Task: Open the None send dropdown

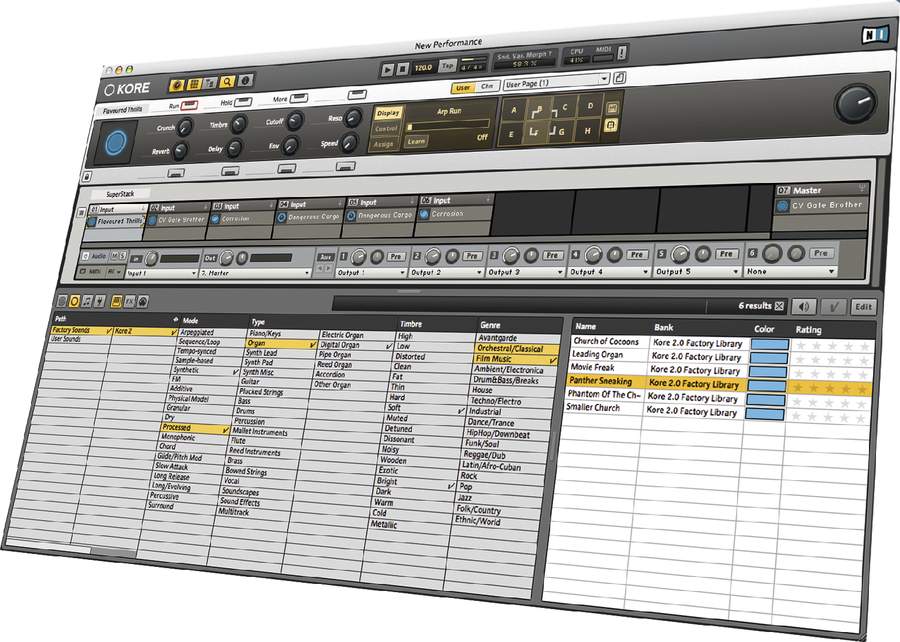Action: tap(791, 271)
